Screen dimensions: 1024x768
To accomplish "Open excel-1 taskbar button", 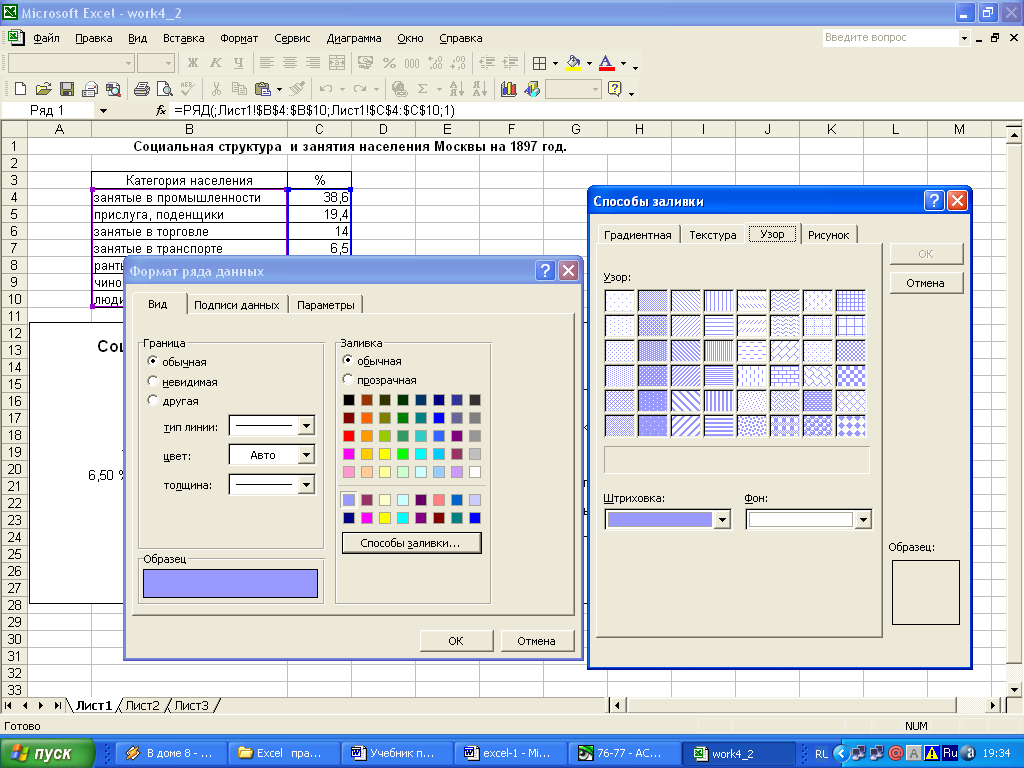I will click(x=511, y=753).
